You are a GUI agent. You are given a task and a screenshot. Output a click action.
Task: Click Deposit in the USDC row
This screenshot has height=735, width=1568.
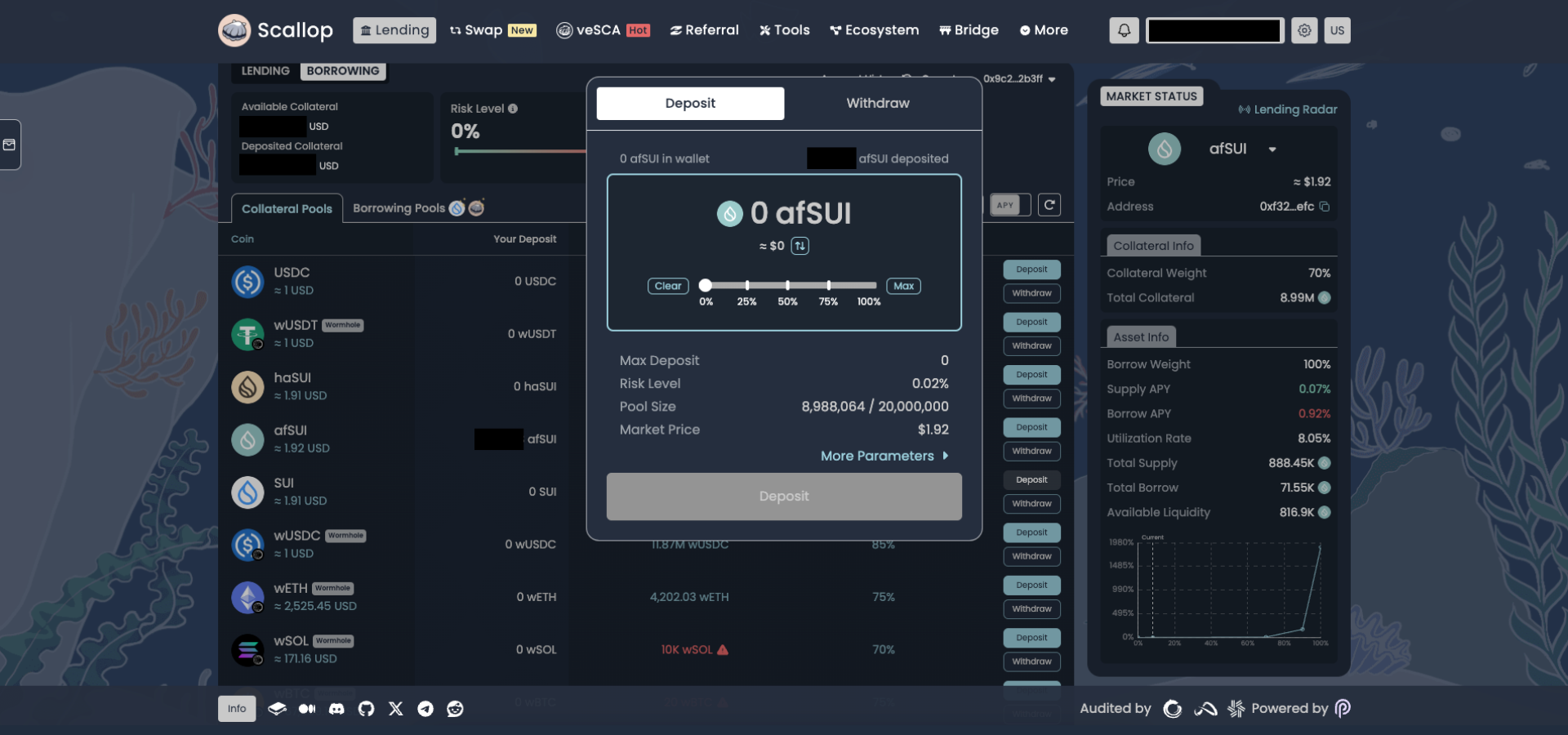coord(1031,269)
